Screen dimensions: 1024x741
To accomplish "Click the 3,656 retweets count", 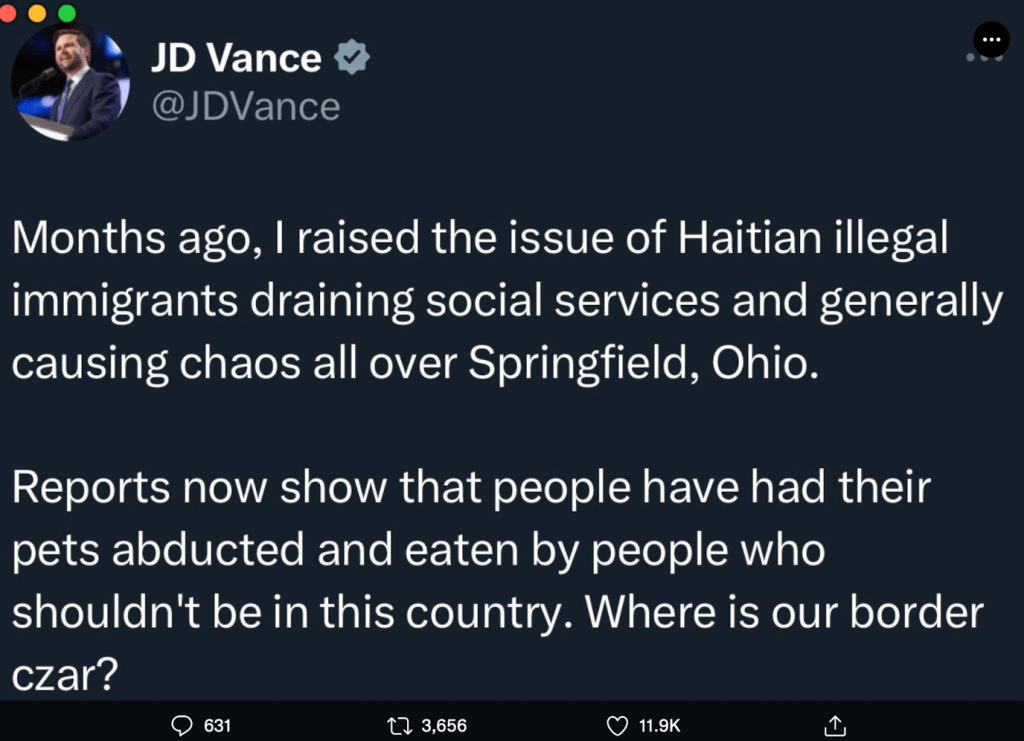I will [443, 726].
